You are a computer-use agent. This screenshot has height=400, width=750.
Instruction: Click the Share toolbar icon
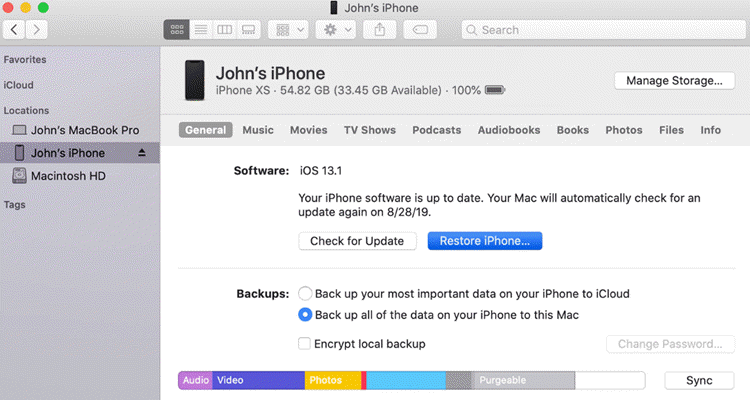click(379, 30)
